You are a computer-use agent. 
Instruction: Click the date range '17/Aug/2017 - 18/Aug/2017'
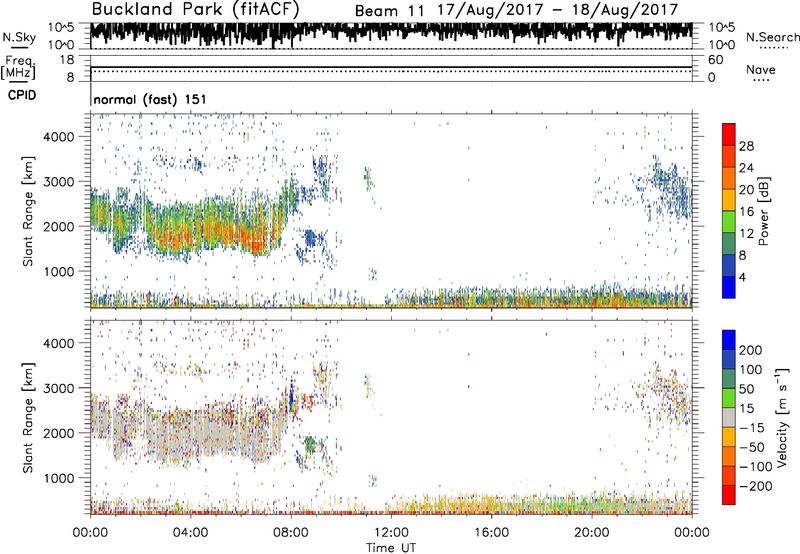(x=558, y=10)
